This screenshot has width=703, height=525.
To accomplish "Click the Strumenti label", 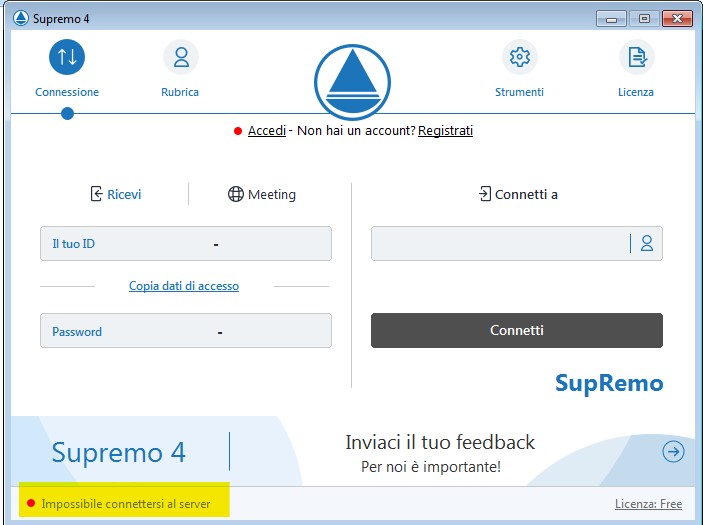I will [x=519, y=92].
